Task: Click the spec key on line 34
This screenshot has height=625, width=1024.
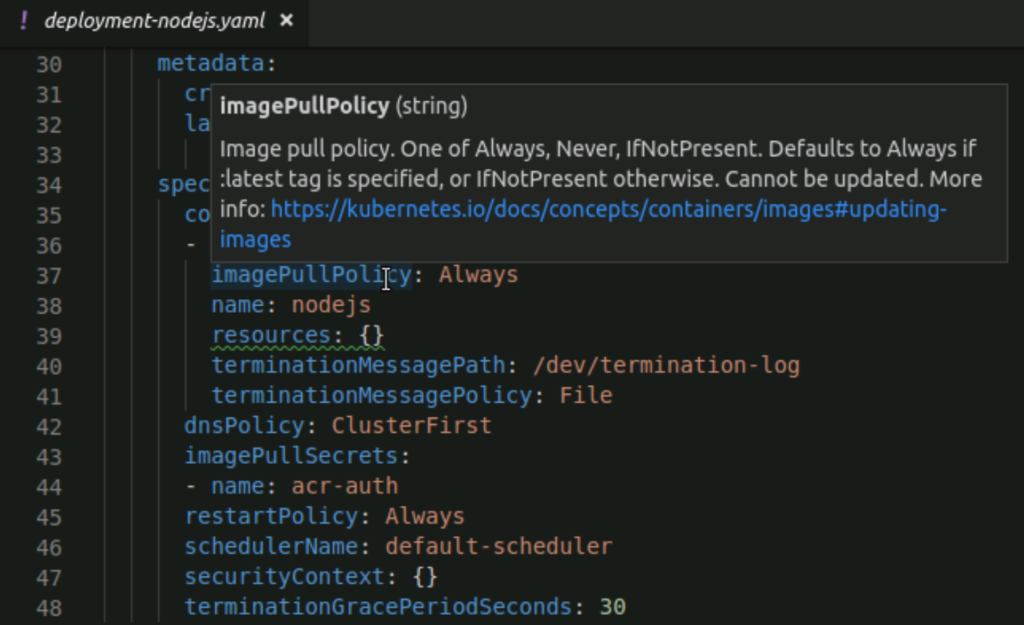Action: coord(180,183)
